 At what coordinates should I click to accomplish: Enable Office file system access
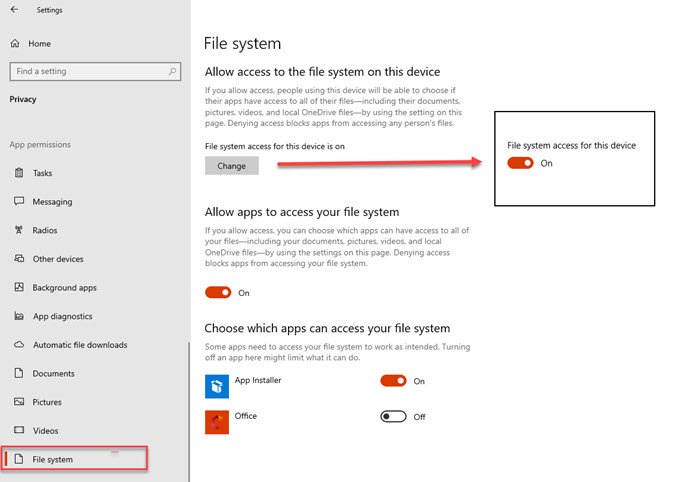click(394, 416)
